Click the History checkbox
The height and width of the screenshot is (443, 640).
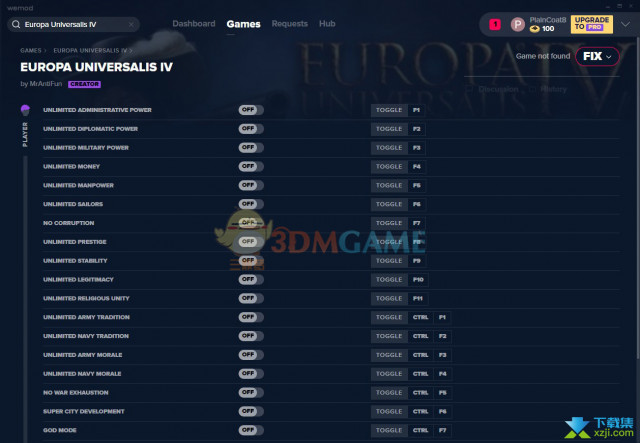tap(532, 89)
